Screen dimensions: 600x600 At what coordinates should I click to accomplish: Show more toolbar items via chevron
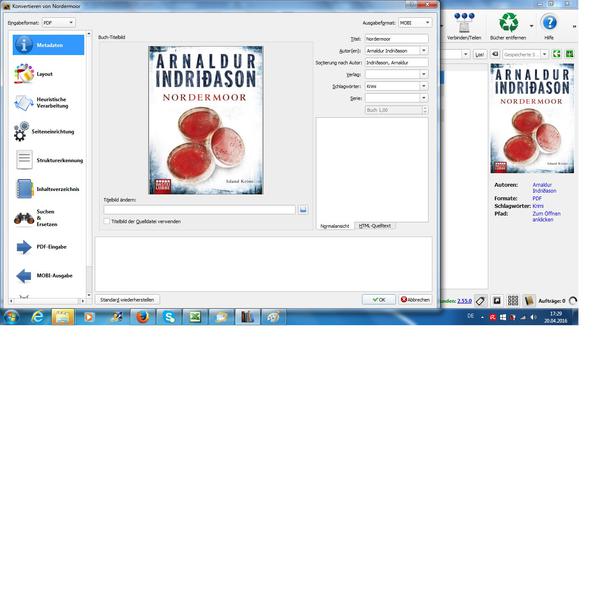(574, 26)
